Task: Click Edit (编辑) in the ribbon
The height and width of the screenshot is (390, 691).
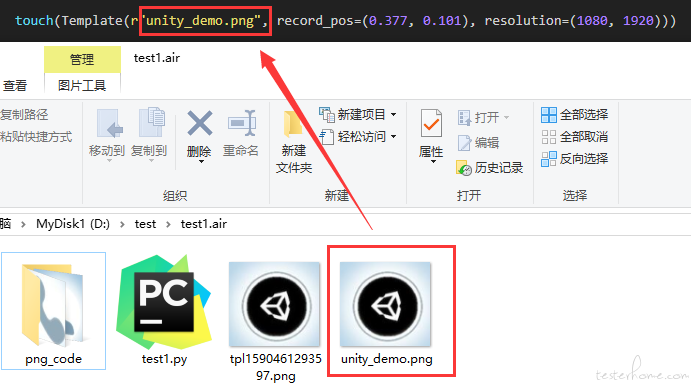Action: (478, 142)
